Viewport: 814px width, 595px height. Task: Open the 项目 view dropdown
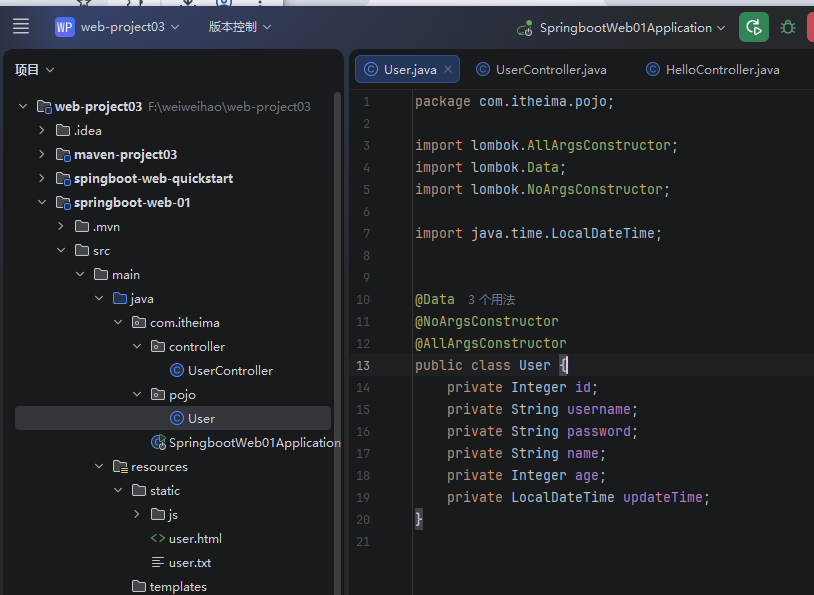pos(34,70)
